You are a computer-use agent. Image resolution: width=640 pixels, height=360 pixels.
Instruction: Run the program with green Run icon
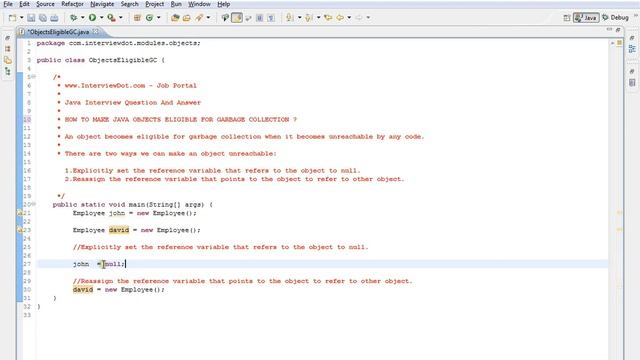[92, 18]
